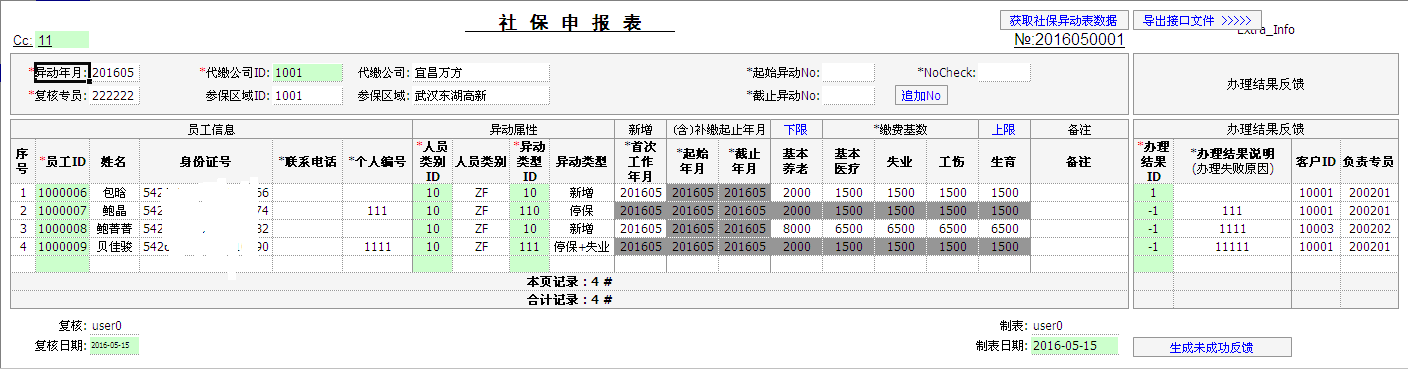Click the 追加No button

click(x=921, y=96)
